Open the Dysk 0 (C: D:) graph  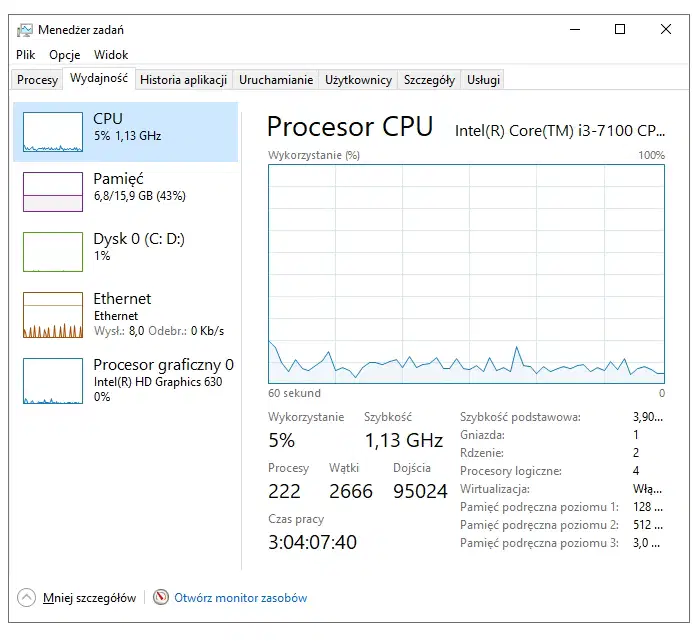(53, 252)
